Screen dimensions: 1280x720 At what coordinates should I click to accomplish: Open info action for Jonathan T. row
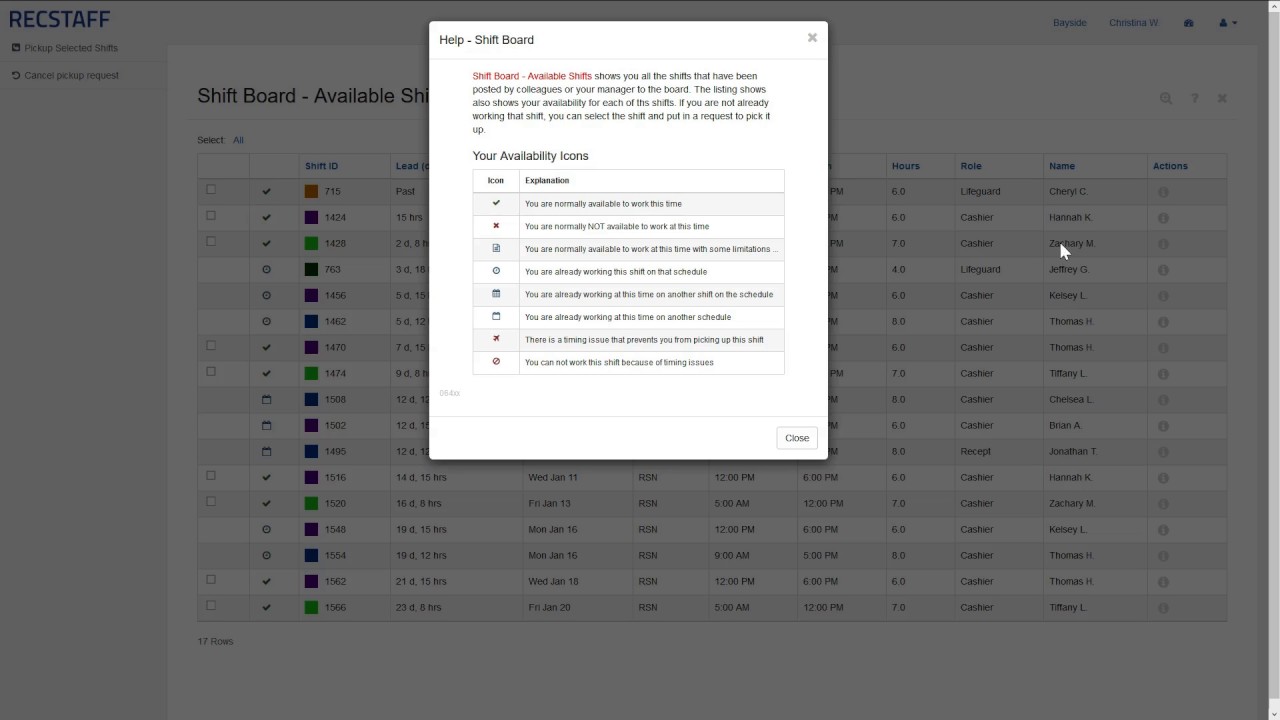pos(1163,452)
